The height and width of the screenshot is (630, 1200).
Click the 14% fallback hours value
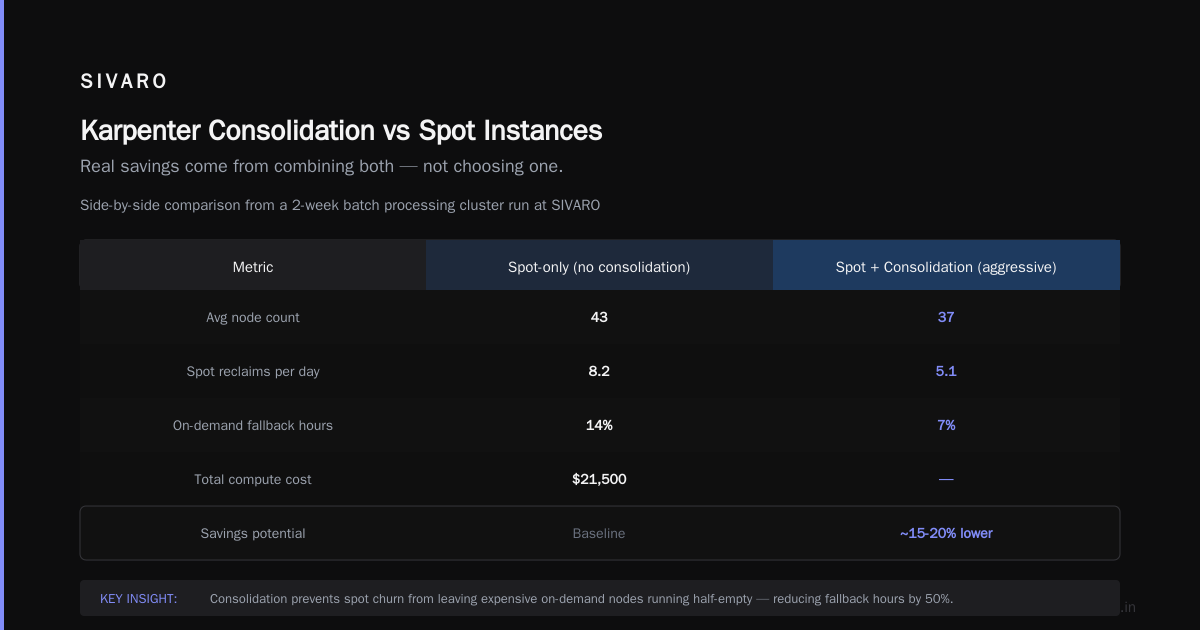(599, 425)
